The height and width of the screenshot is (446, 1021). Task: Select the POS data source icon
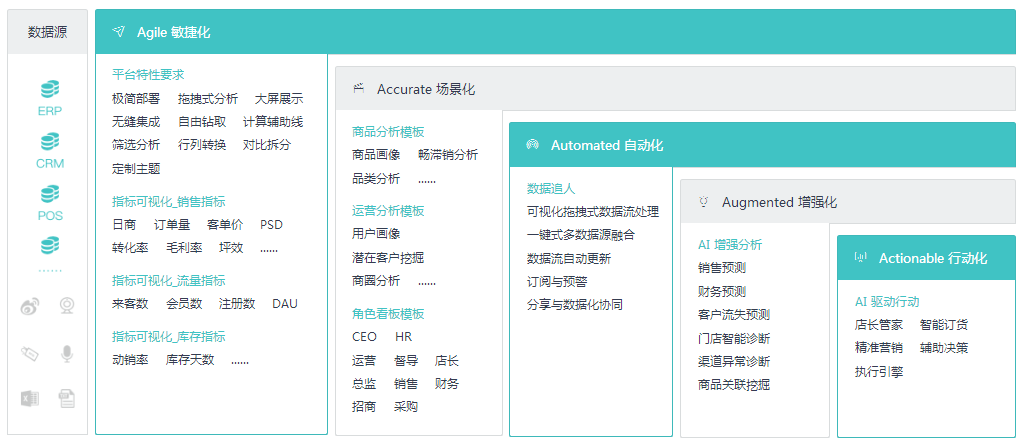tap(50, 194)
